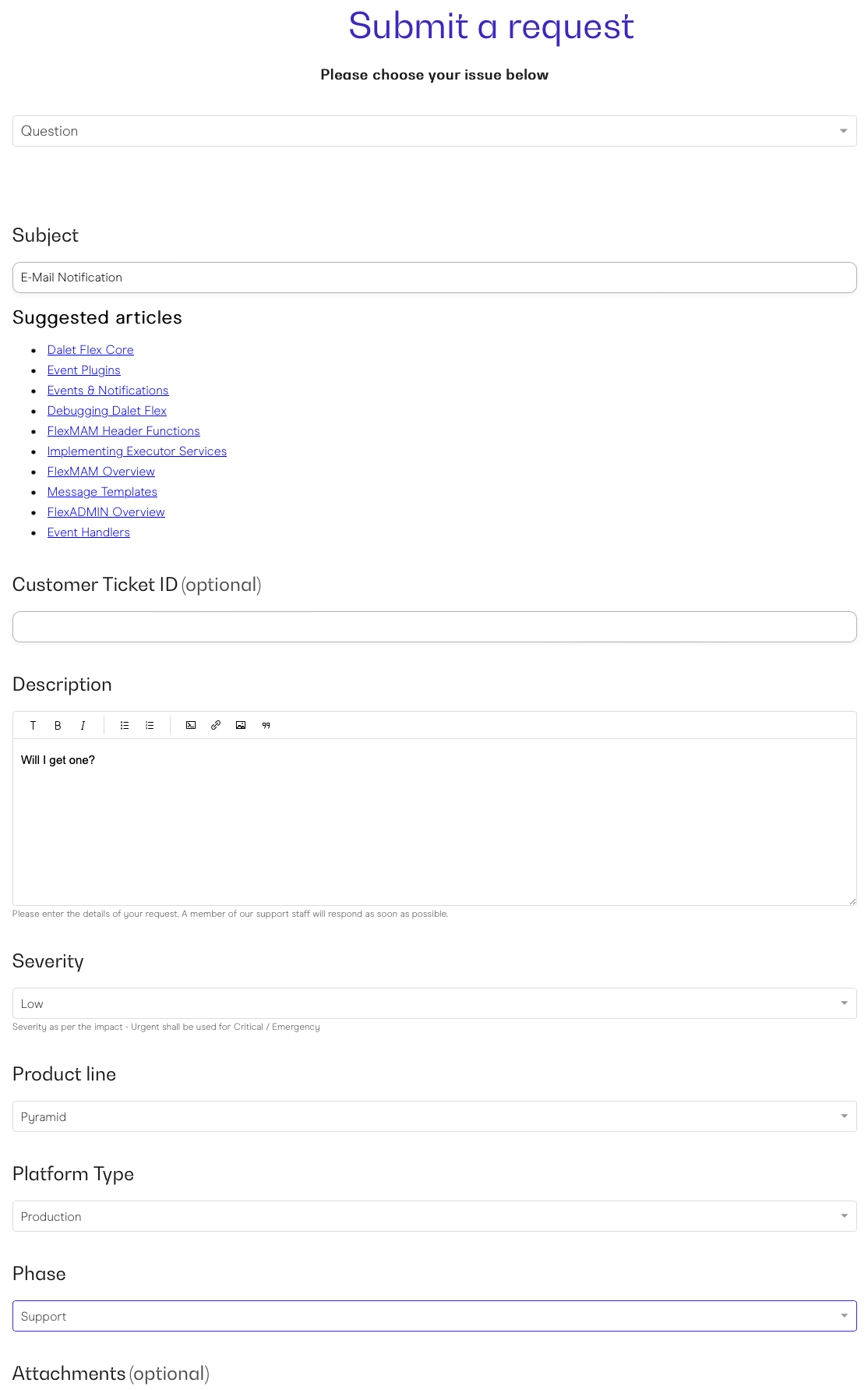Click inside the Description text area
The image size is (868, 1390).
tap(434, 822)
